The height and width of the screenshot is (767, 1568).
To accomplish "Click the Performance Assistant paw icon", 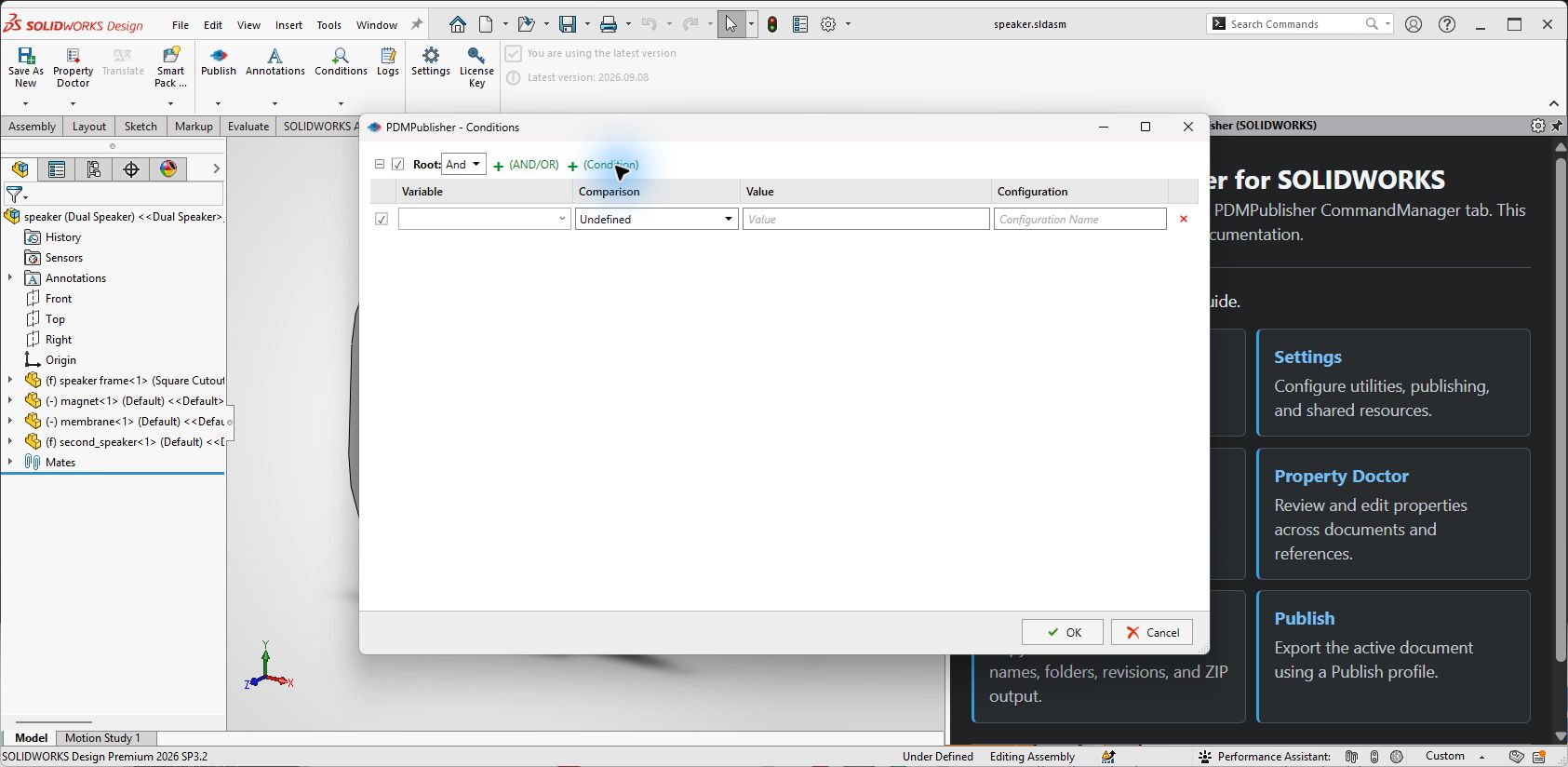I will pos(1205,757).
